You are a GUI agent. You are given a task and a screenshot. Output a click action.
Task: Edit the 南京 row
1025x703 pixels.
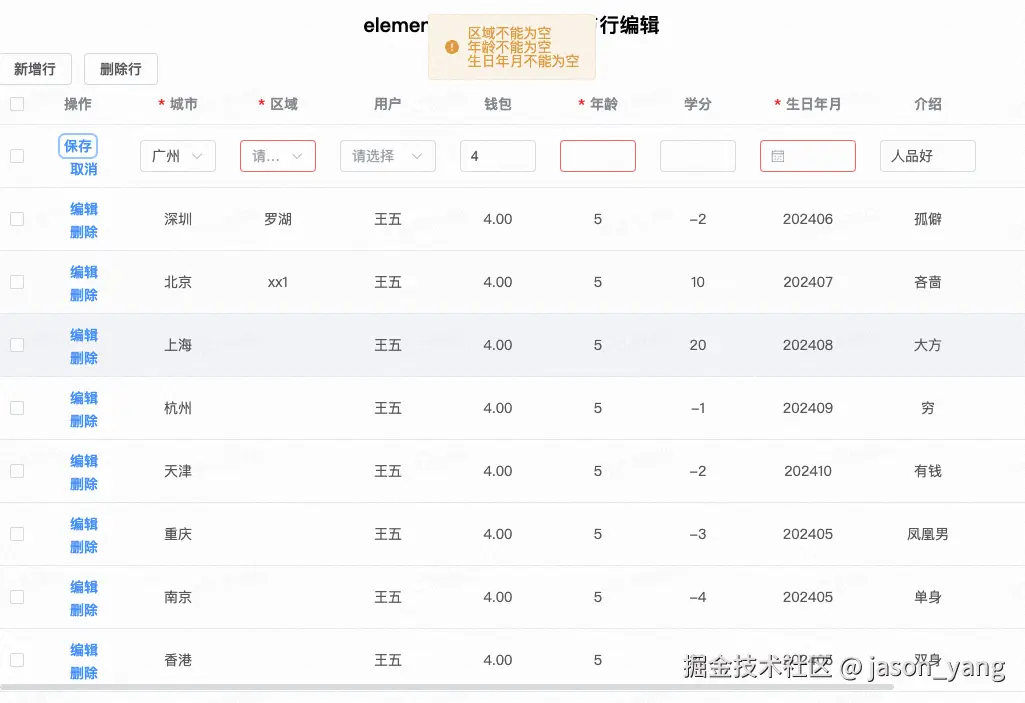click(84, 587)
